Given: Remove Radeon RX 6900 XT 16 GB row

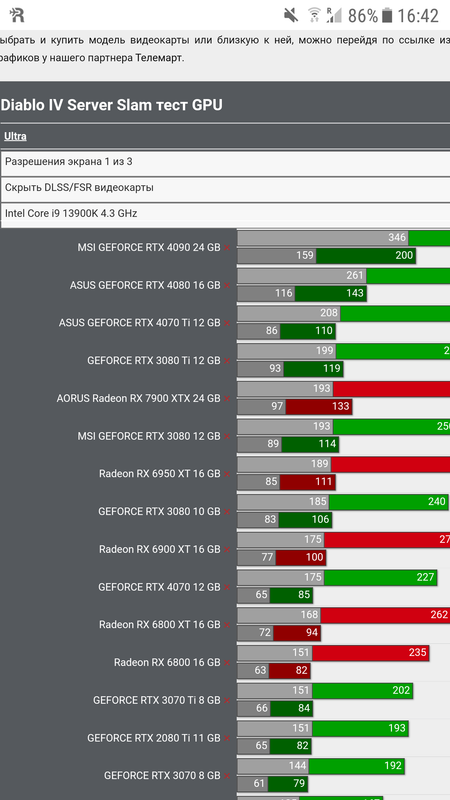Looking at the screenshot, I should pyautogui.click(x=227, y=549).
